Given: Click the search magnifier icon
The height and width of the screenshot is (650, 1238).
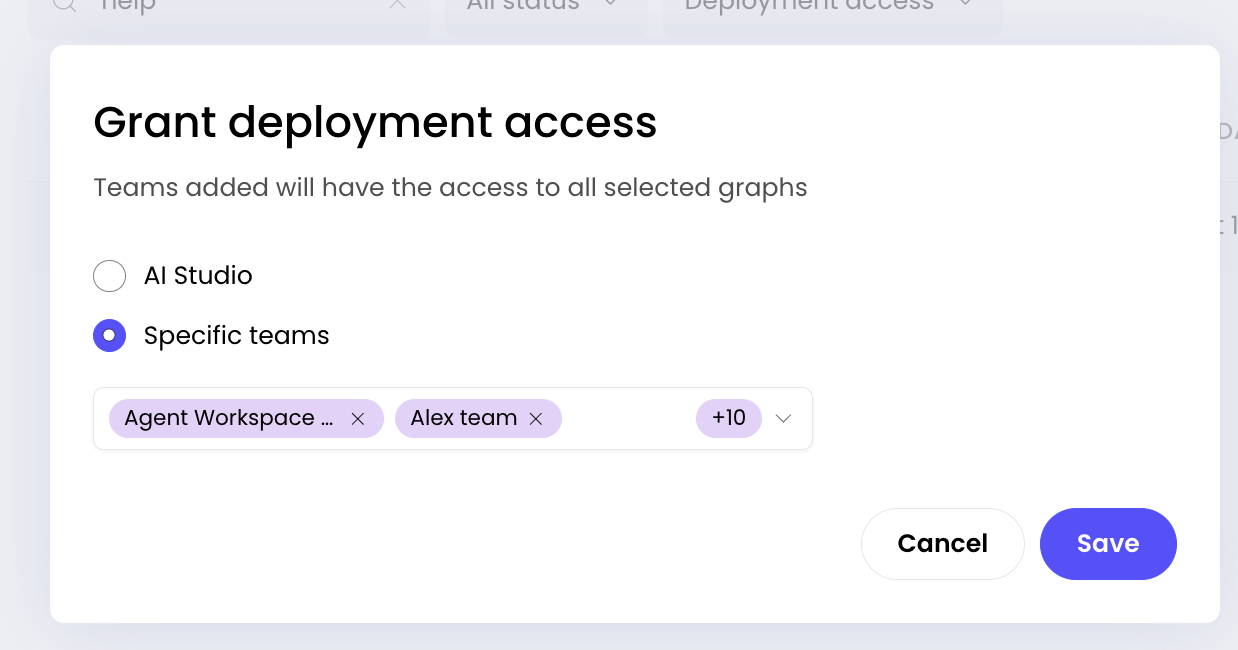Looking at the screenshot, I should point(65,5).
